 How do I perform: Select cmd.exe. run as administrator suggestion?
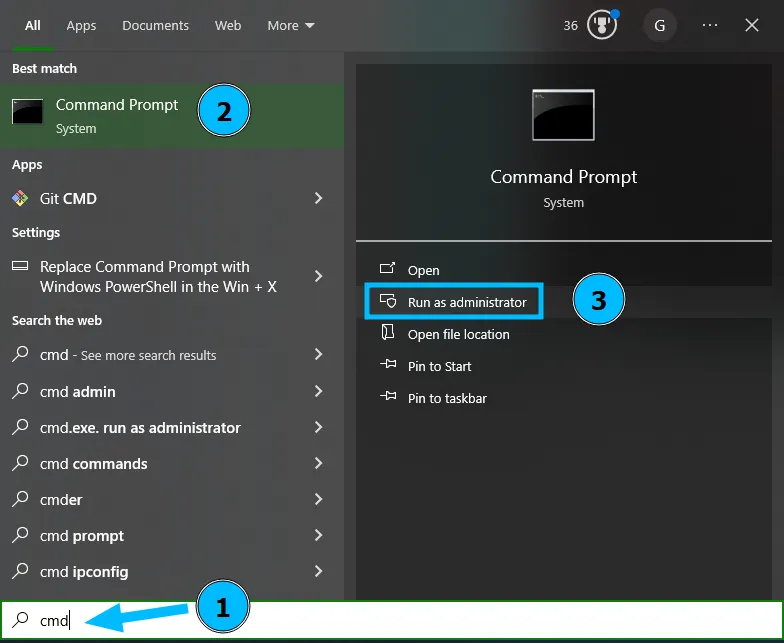click(172, 428)
